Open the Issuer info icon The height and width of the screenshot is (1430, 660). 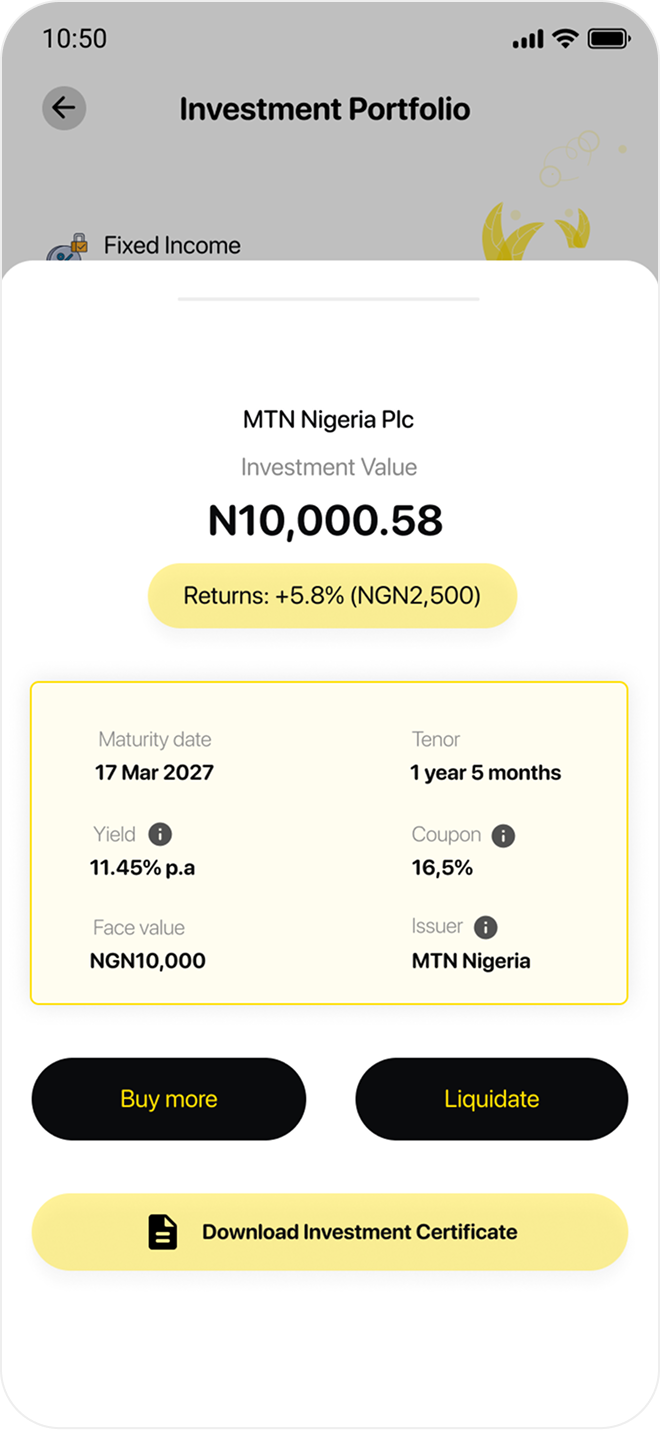click(486, 927)
